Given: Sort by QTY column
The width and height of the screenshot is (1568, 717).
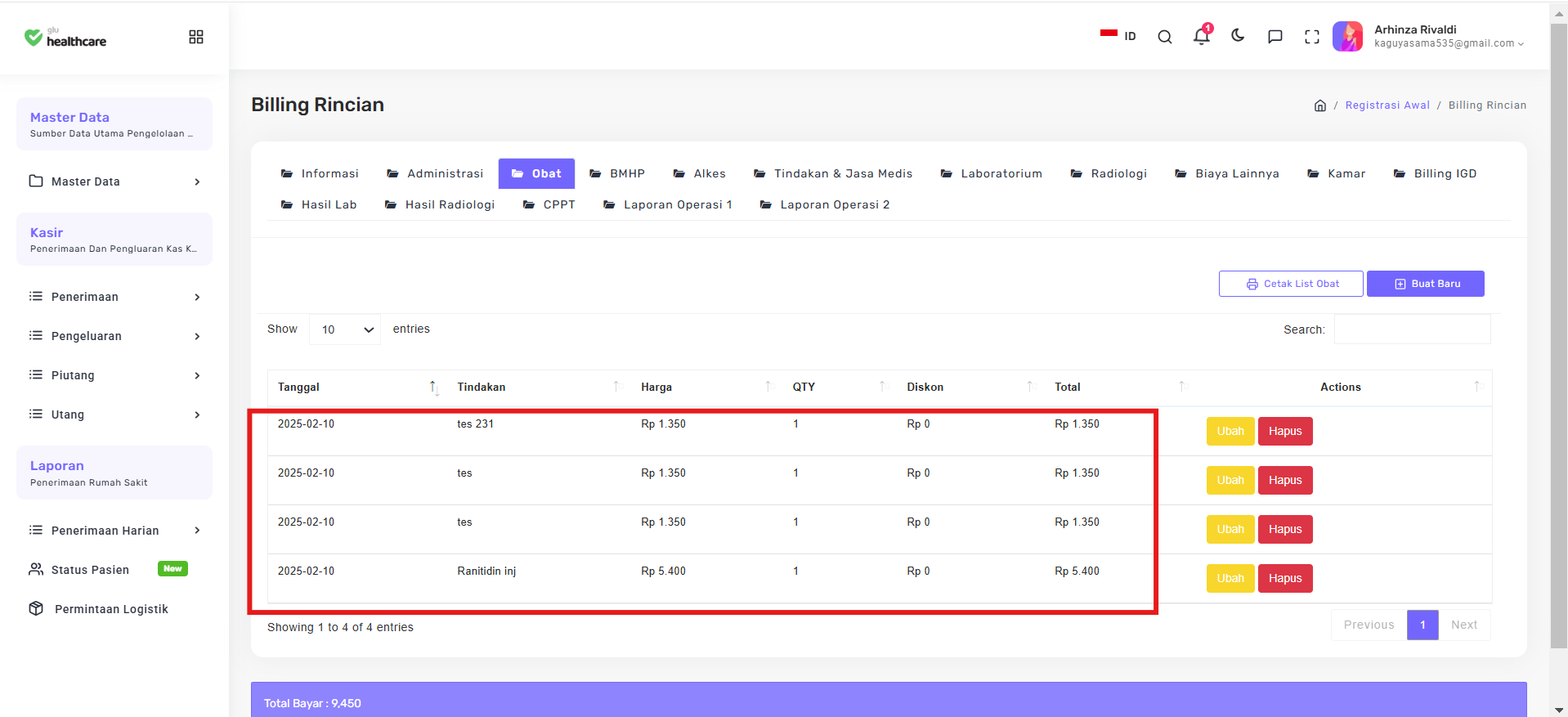Looking at the screenshot, I should [840, 388].
